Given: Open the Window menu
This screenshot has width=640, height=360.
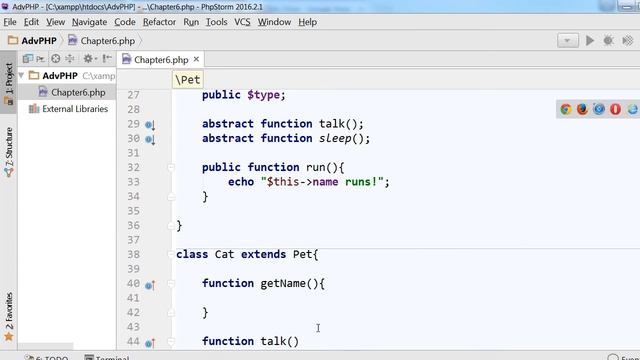Looking at the screenshot, I should 274,22.
